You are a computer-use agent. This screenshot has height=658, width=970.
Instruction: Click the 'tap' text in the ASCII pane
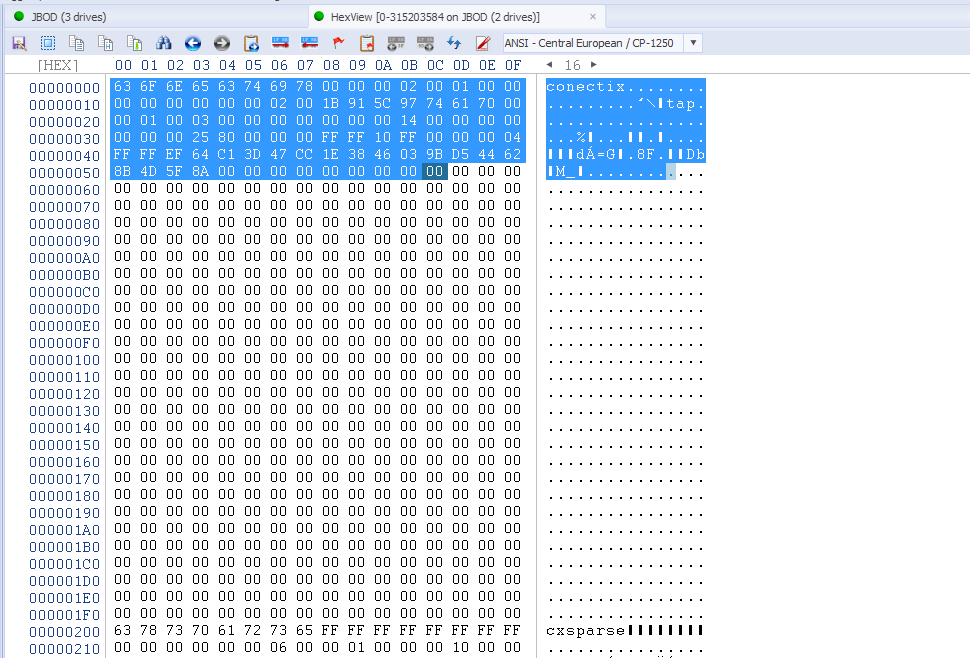(x=680, y=104)
